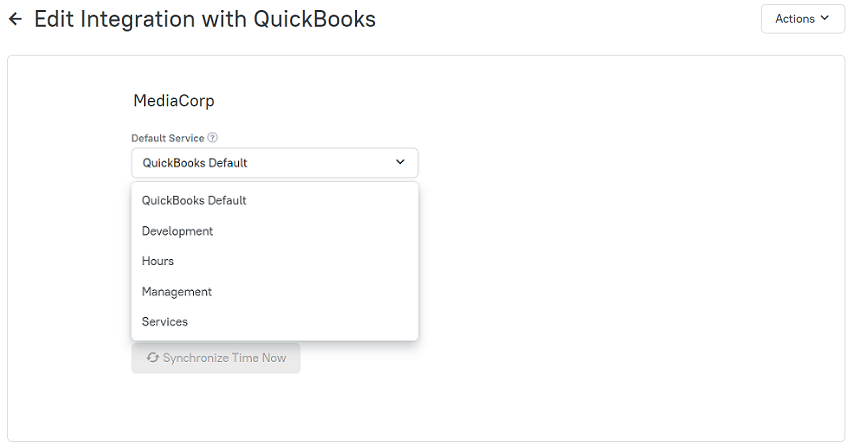Select the Management service option

coord(274,292)
